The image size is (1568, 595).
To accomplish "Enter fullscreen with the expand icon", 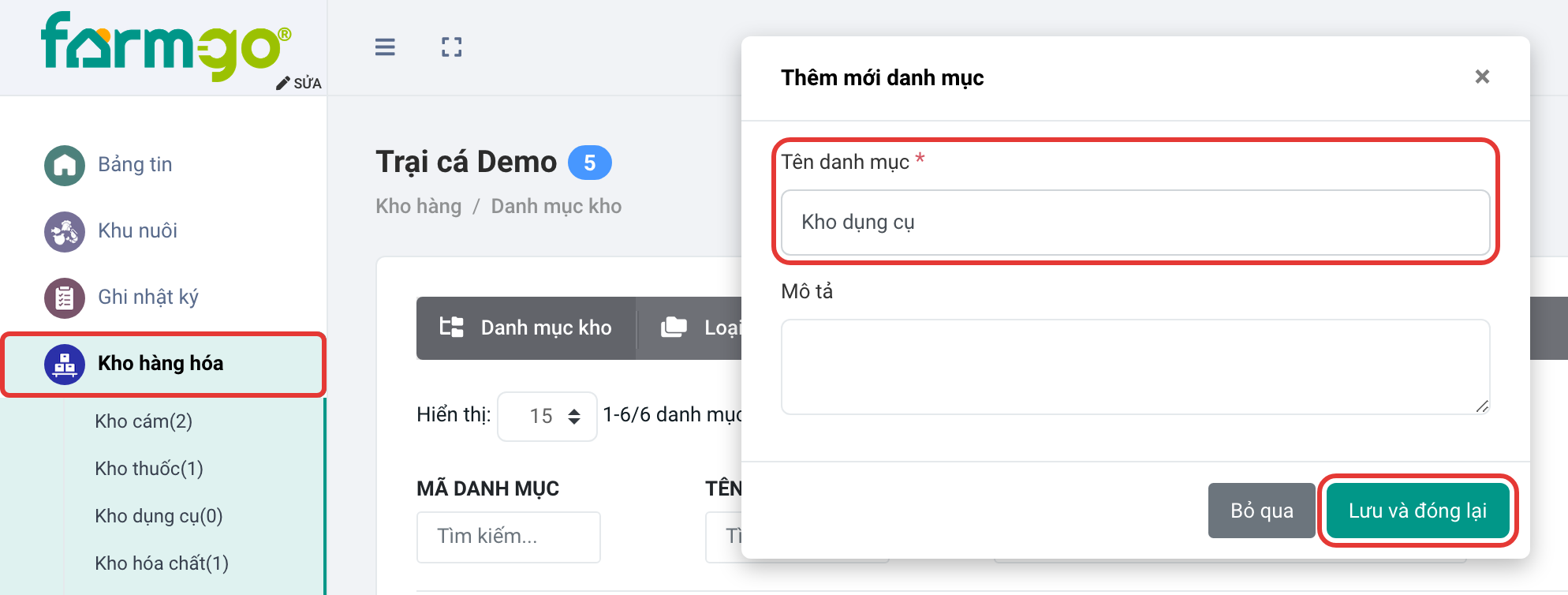I will point(452,47).
